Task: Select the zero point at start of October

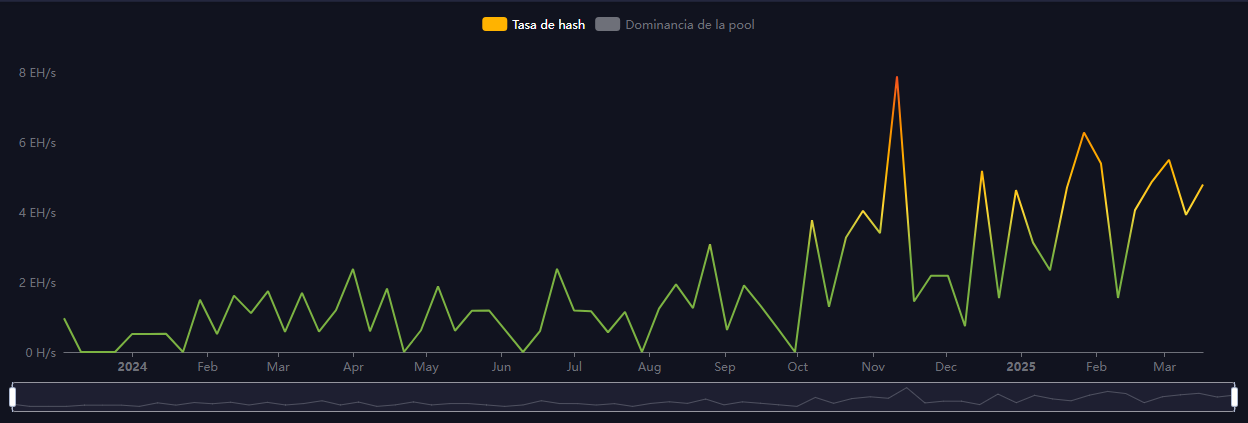Action: click(x=795, y=351)
